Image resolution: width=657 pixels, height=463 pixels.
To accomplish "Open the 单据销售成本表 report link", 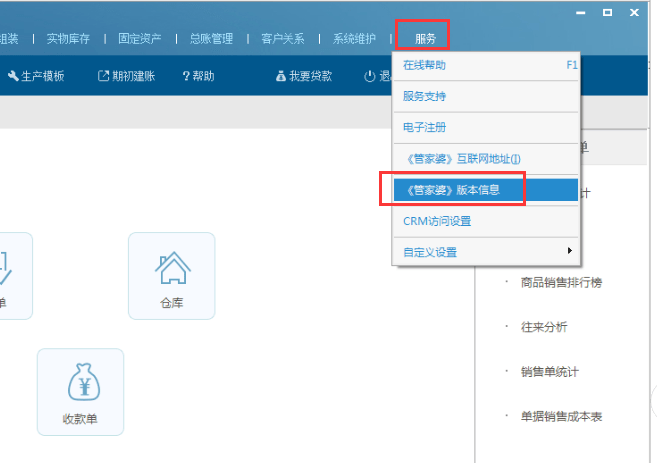I will 561,416.
